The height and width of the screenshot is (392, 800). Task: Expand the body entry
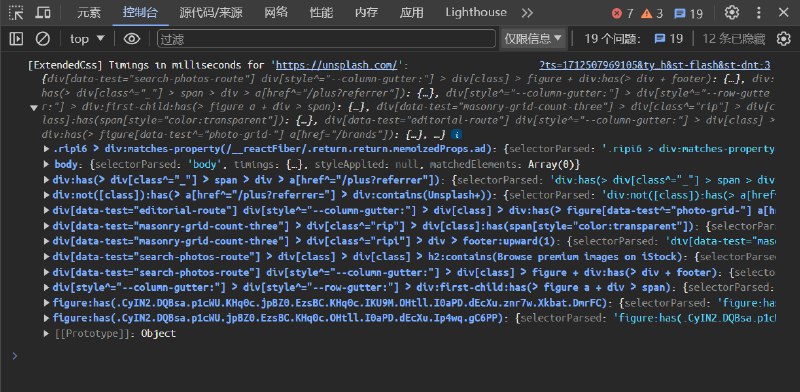pyautogui.click(x=47, y=165)
